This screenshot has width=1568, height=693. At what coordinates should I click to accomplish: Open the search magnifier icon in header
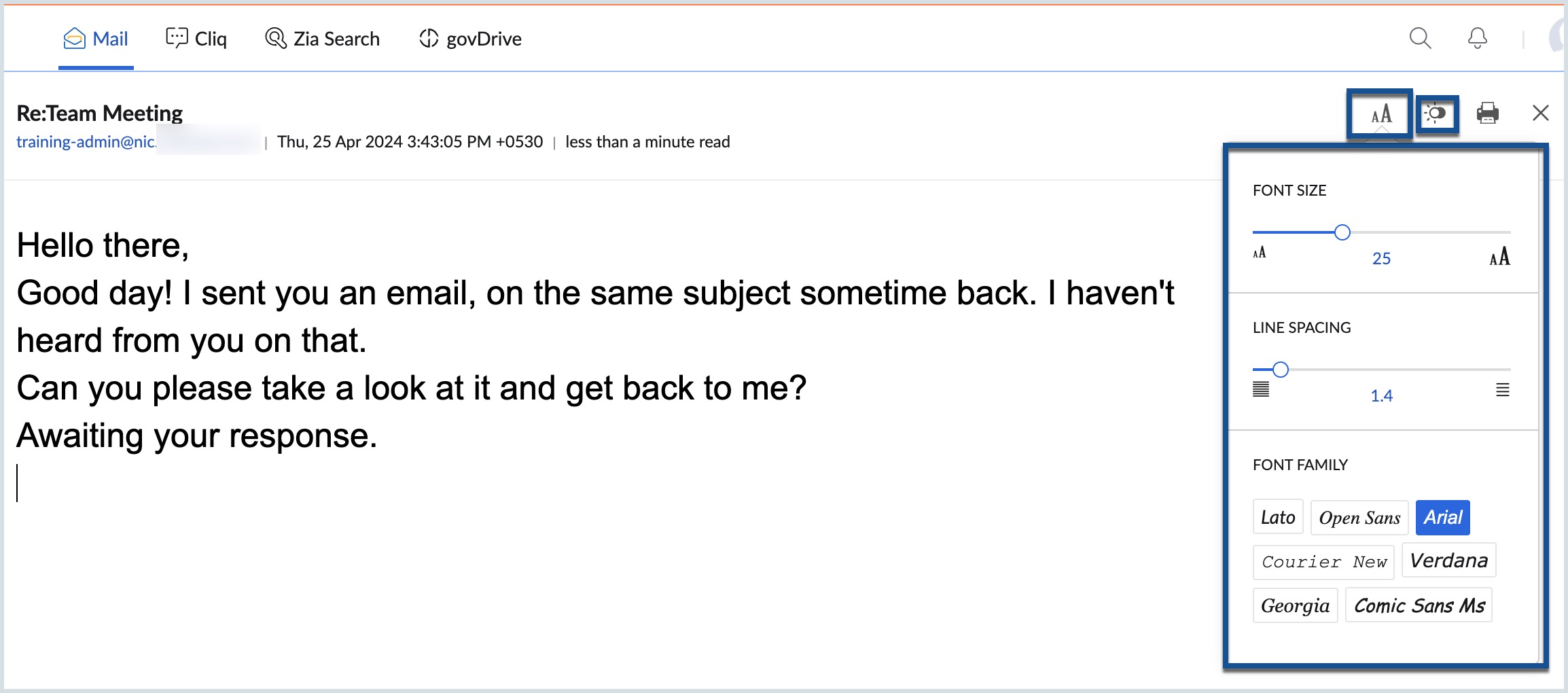pos(1420,38)
